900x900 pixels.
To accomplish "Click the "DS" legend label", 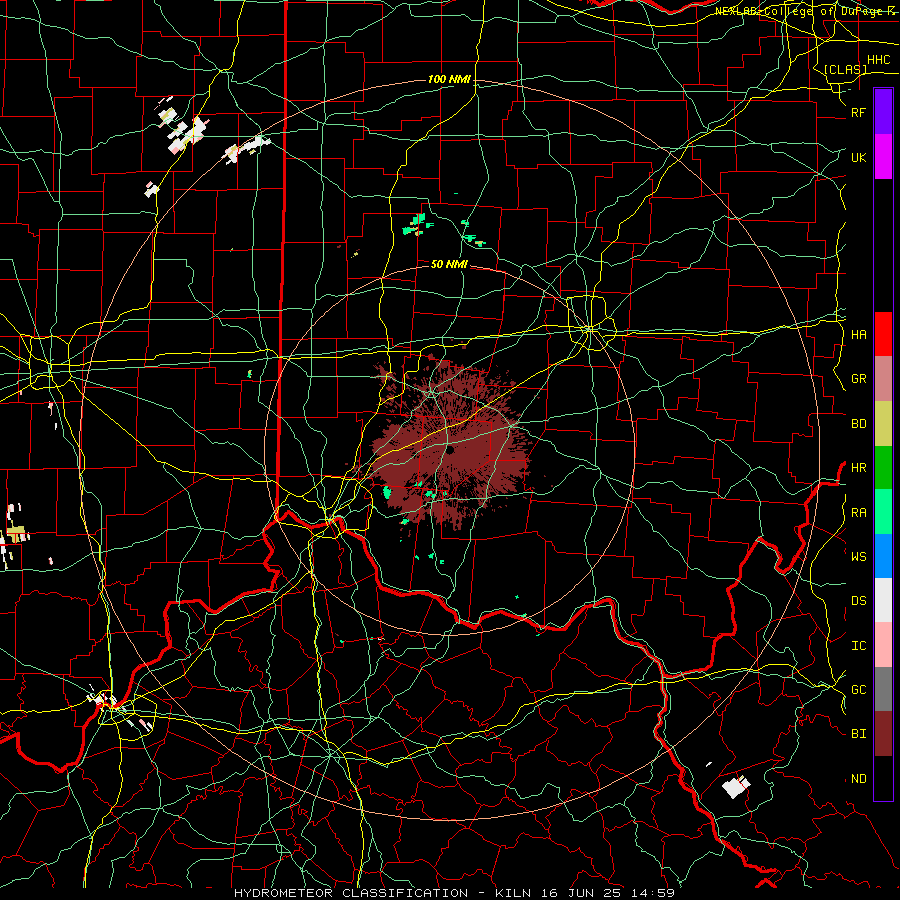I will (x=859, y=600).
